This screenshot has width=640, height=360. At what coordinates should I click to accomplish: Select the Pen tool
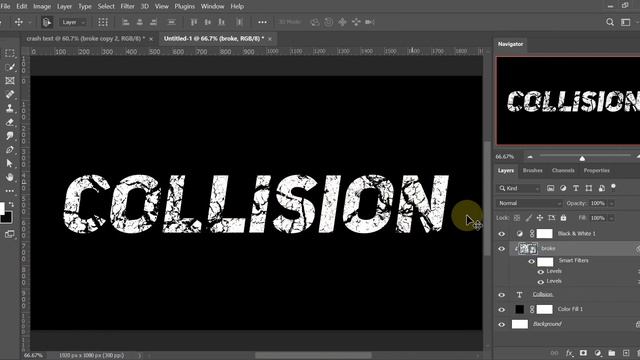[x=10, y=150]
